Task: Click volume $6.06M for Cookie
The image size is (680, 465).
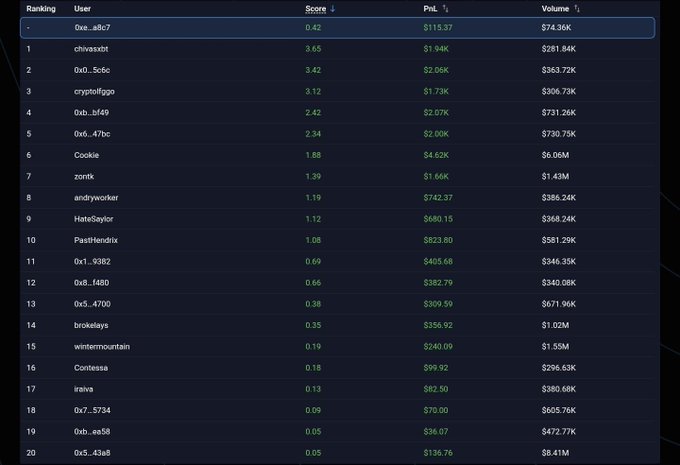Action: (x=555, y=155)
